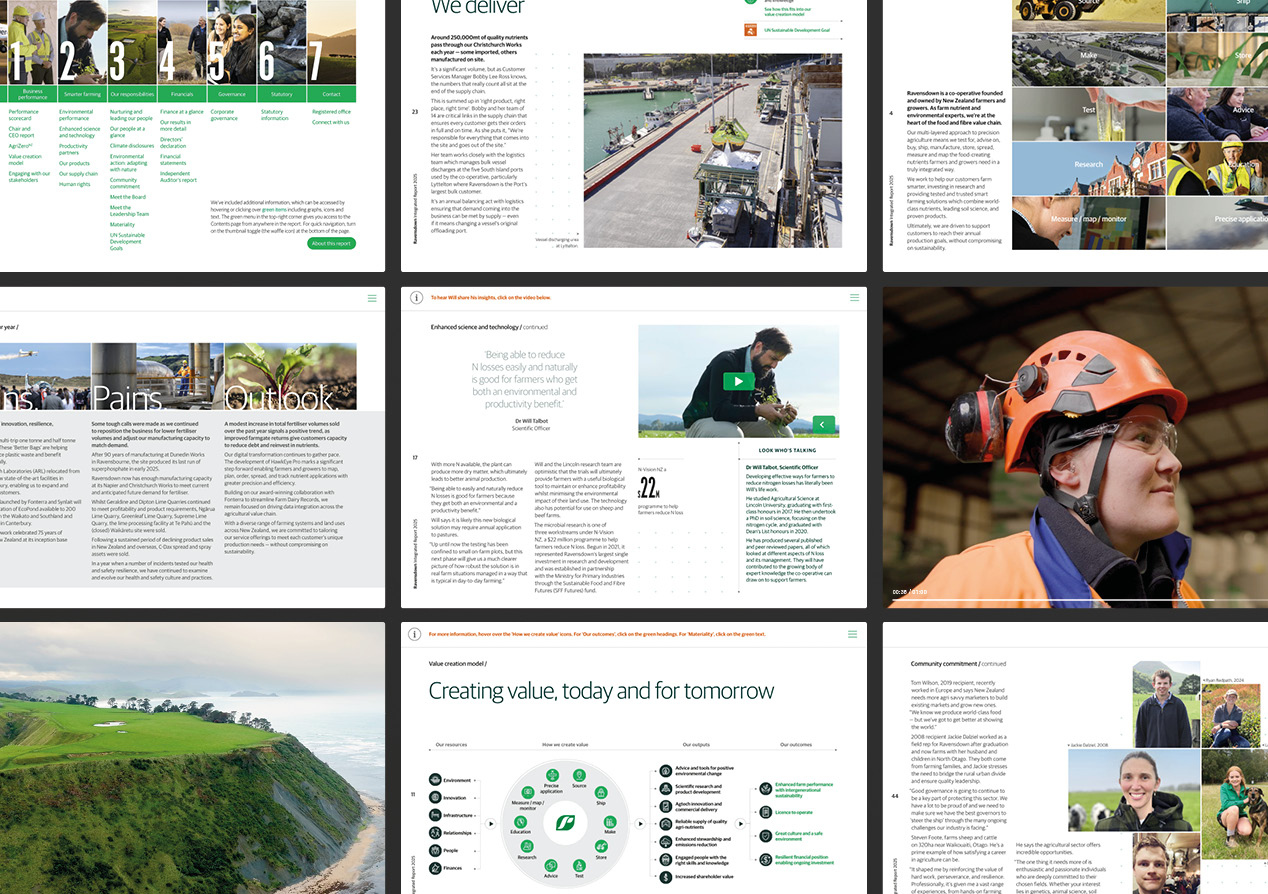Open the Financials section tab

click(181, 94)
